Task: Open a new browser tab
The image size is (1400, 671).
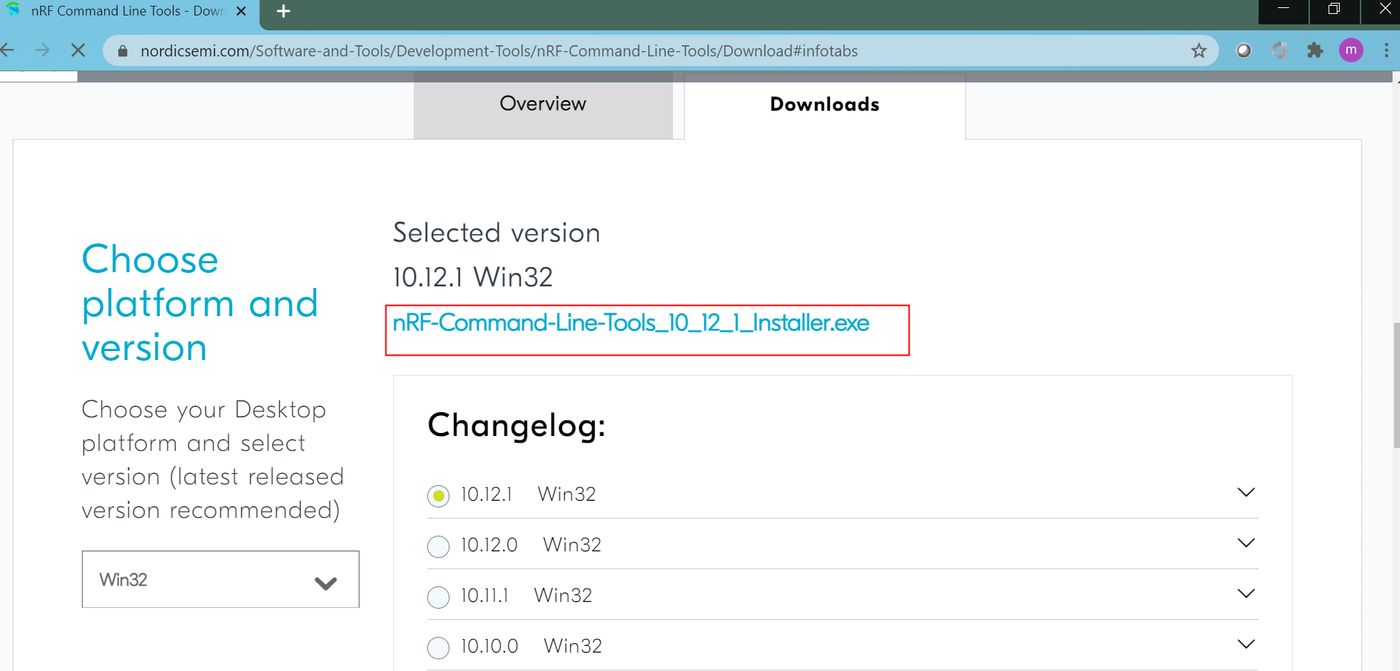Action: [x=284, y=11]
